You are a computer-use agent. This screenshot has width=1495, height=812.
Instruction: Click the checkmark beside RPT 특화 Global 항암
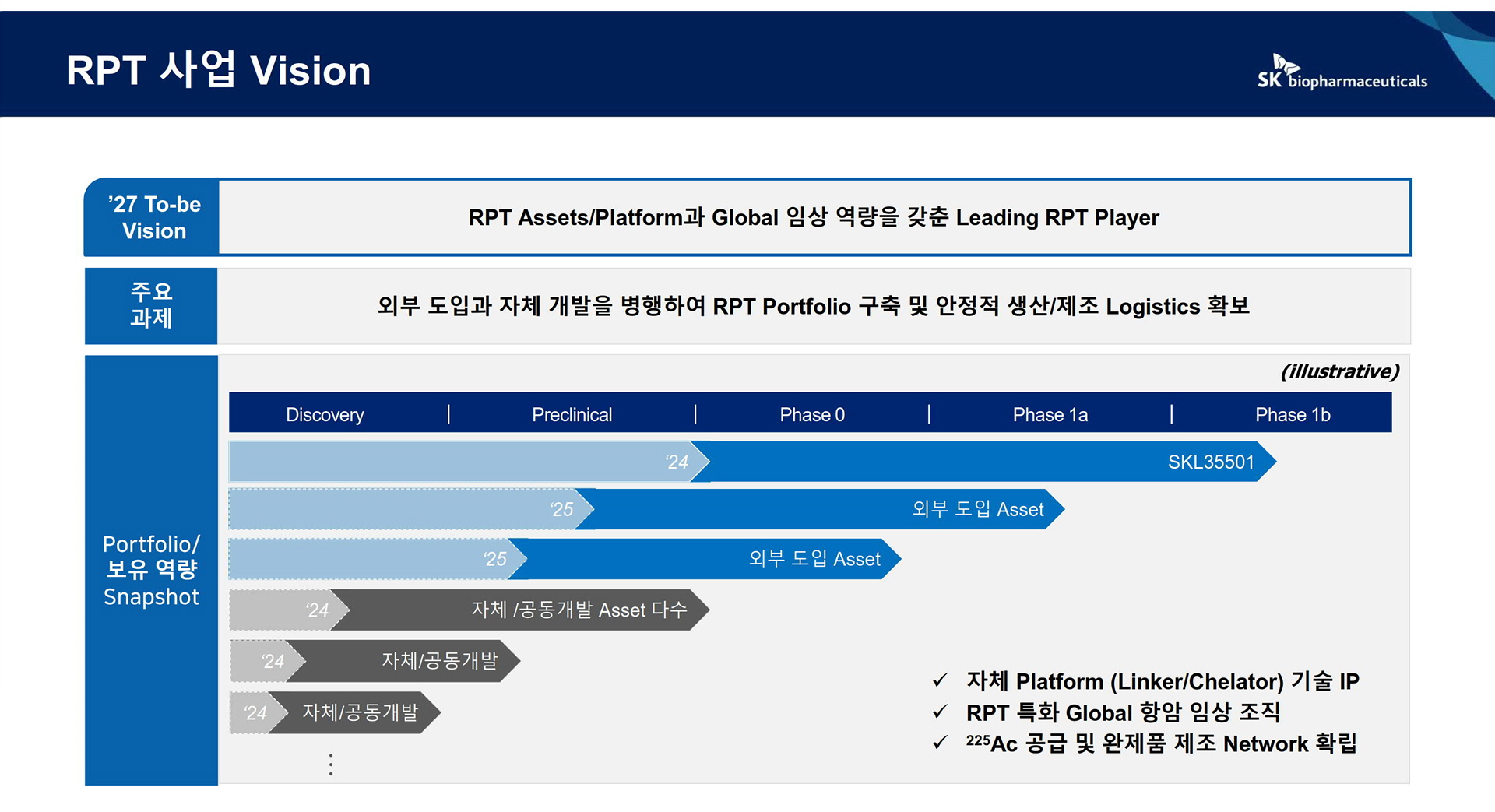click(940, 712)
